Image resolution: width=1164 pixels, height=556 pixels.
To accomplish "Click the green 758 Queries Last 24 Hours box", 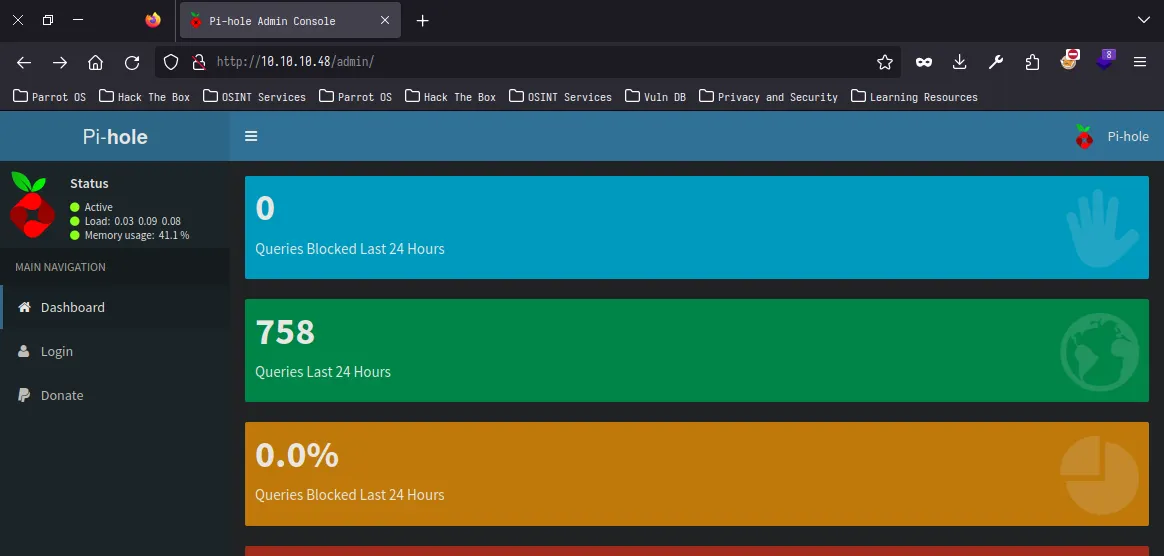I will point(696,350).
